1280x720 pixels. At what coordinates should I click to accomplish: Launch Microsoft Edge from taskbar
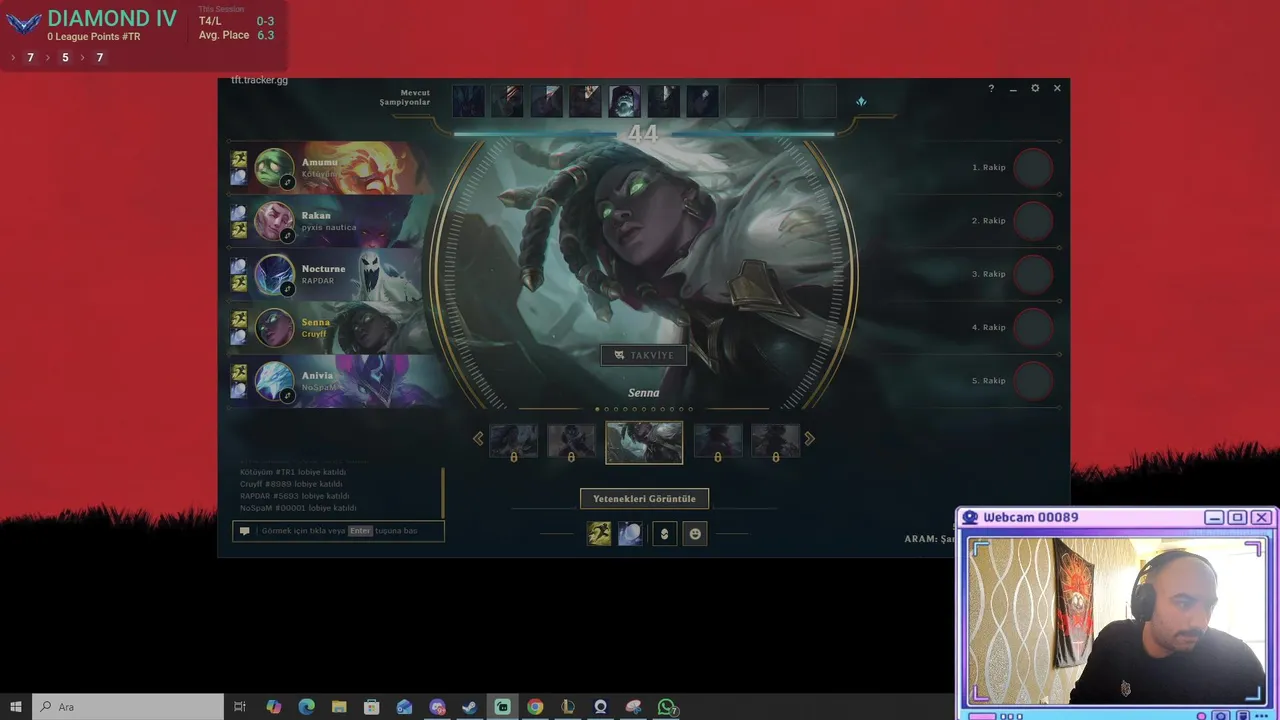pyautogui.click(x=306, y=707)
